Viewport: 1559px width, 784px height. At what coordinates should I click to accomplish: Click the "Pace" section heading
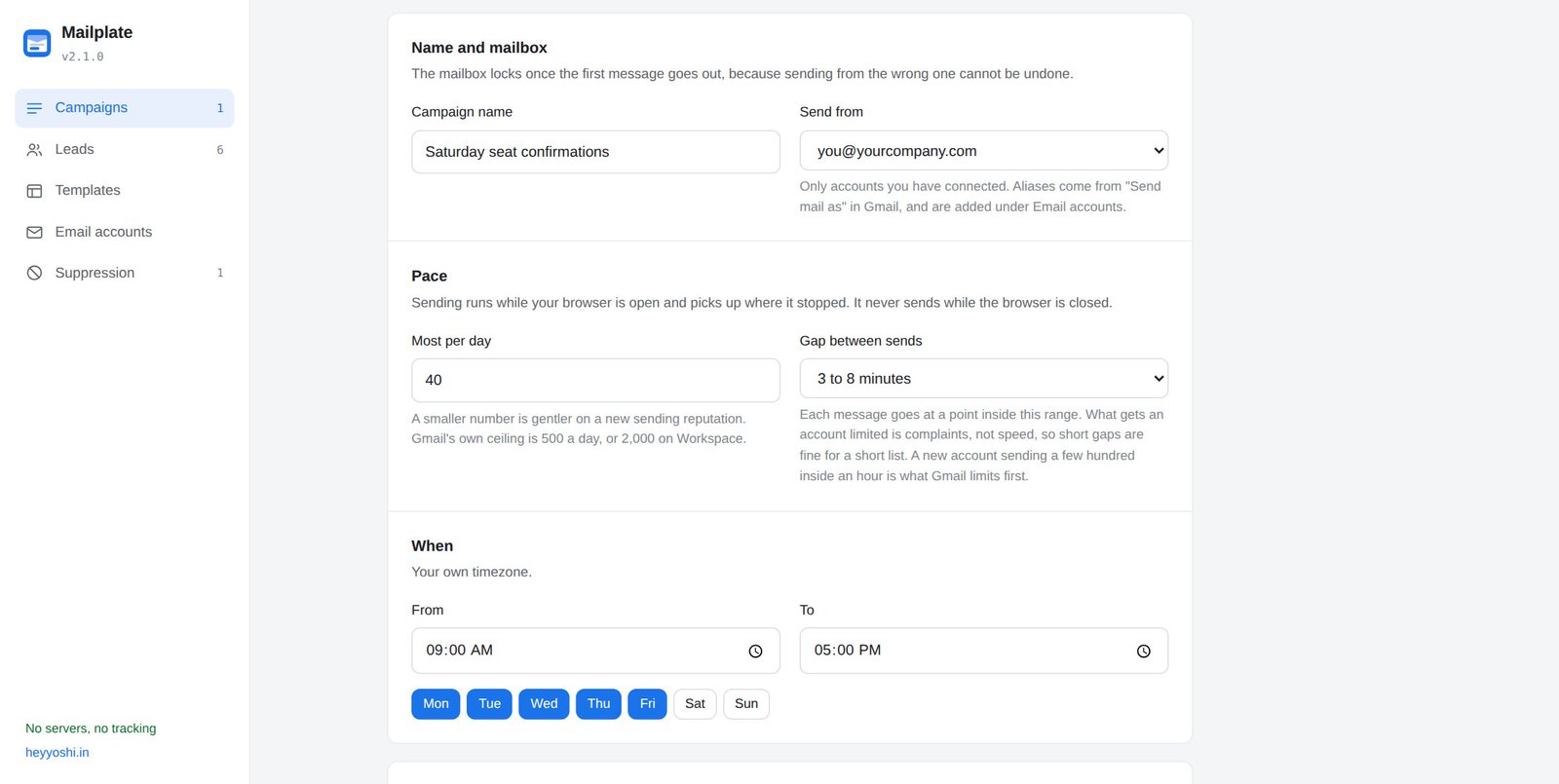point(429,277)
